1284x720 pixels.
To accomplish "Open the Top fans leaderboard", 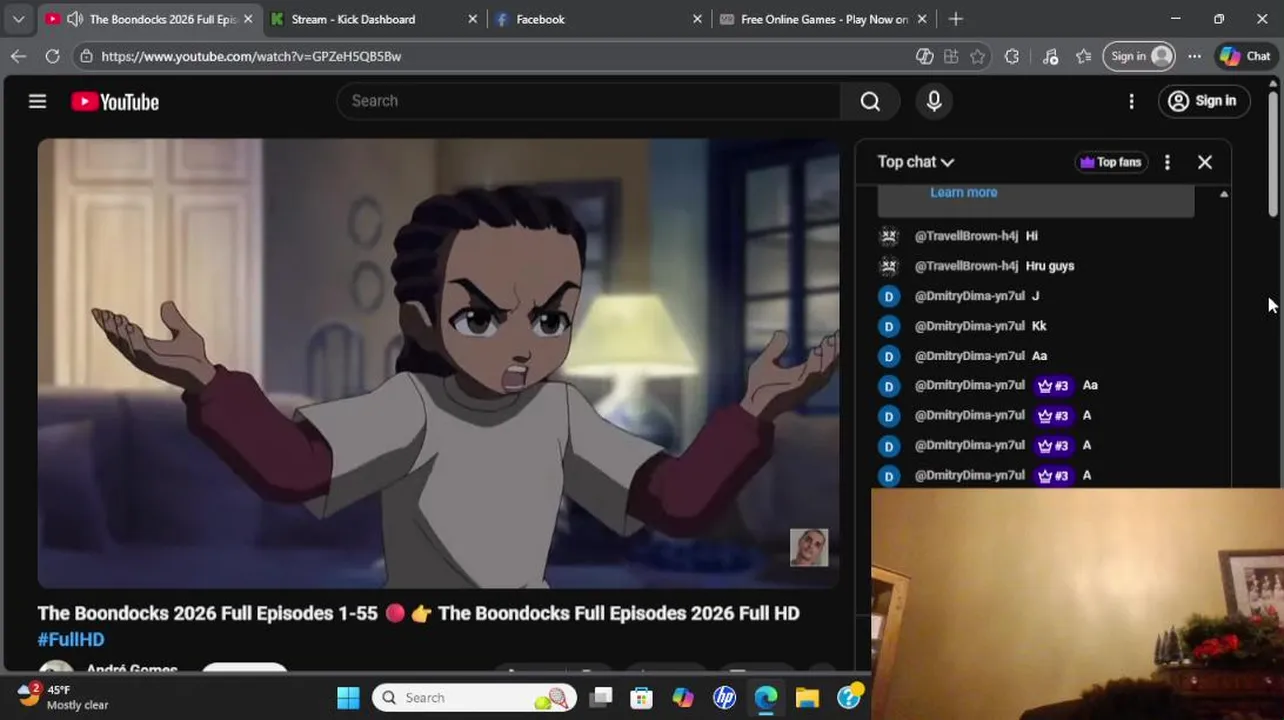I will 1110,162.
